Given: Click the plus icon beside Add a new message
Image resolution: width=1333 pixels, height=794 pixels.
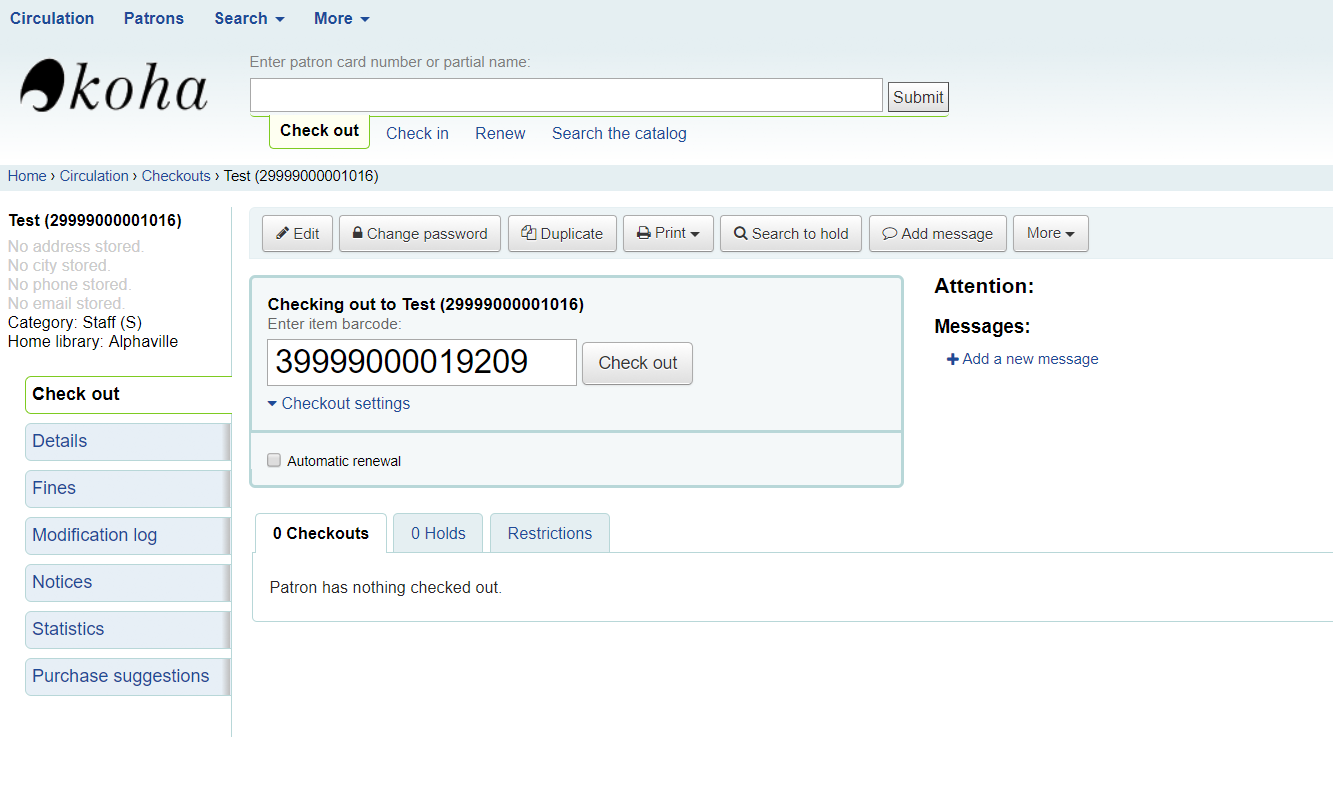Looking at the screenshot, I should pyautogui.click(x=952, y=359).
